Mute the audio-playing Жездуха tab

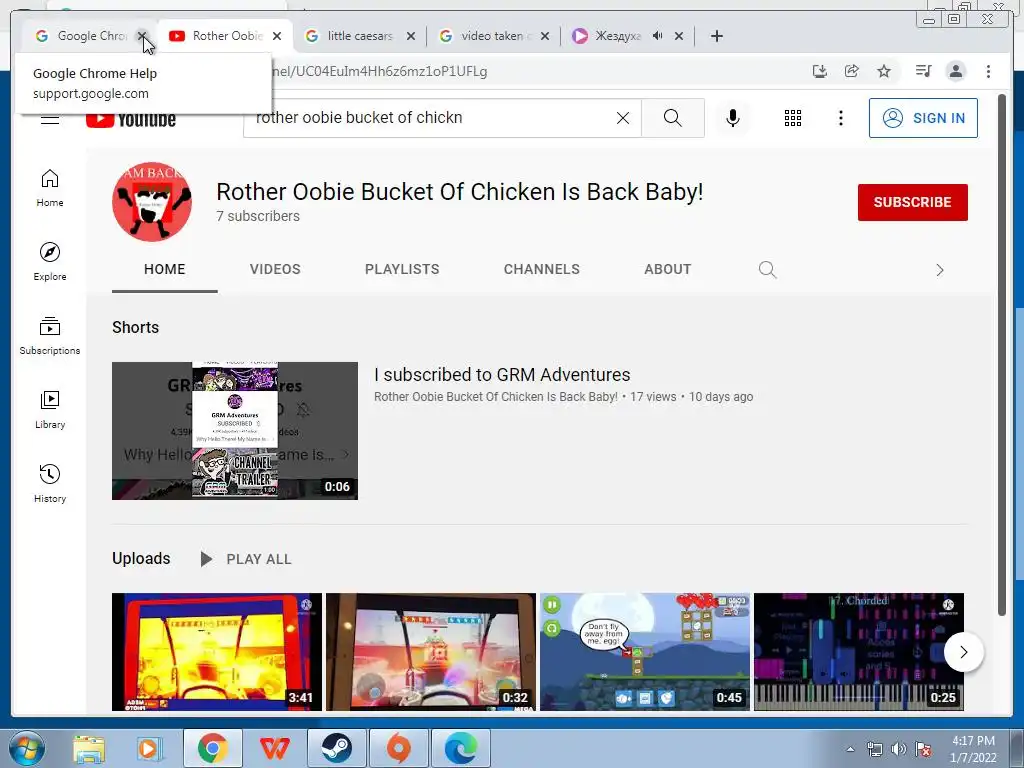point(658,36)
